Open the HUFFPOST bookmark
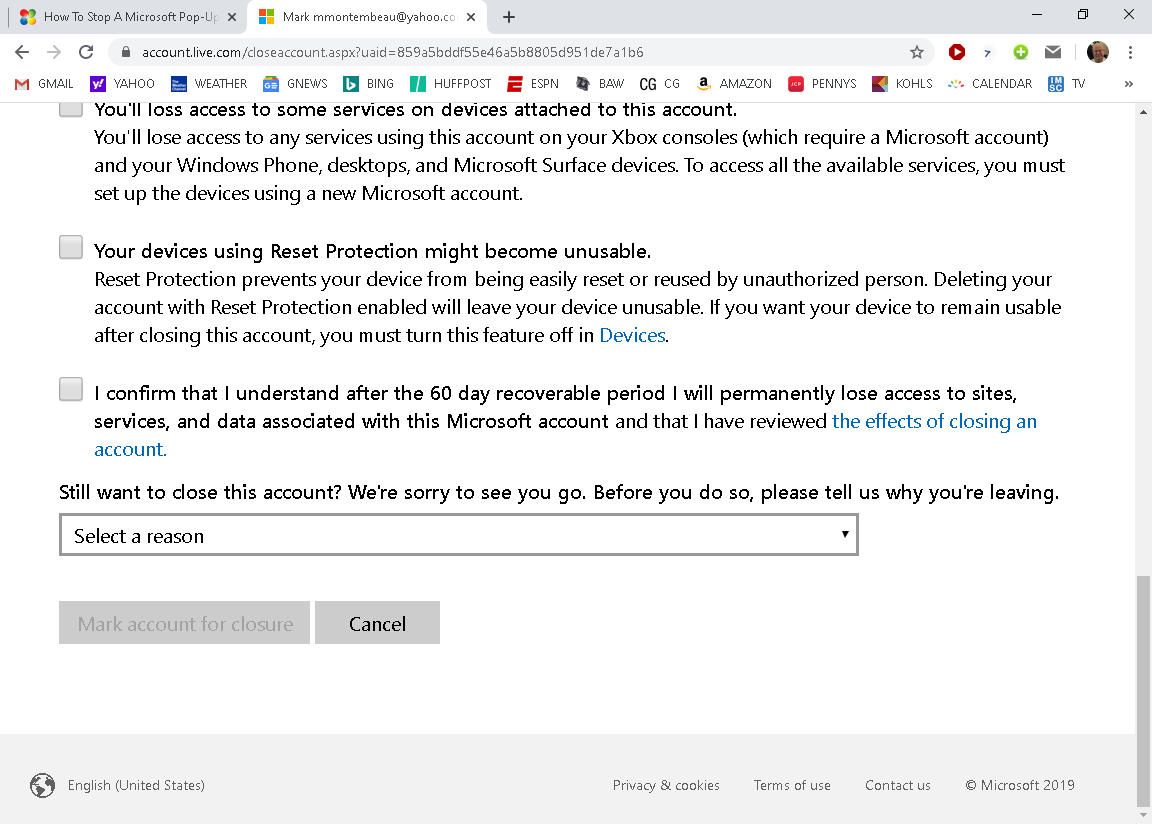Image resolution: width=1152 pixels, height=824 pixels. coord(450,84)
